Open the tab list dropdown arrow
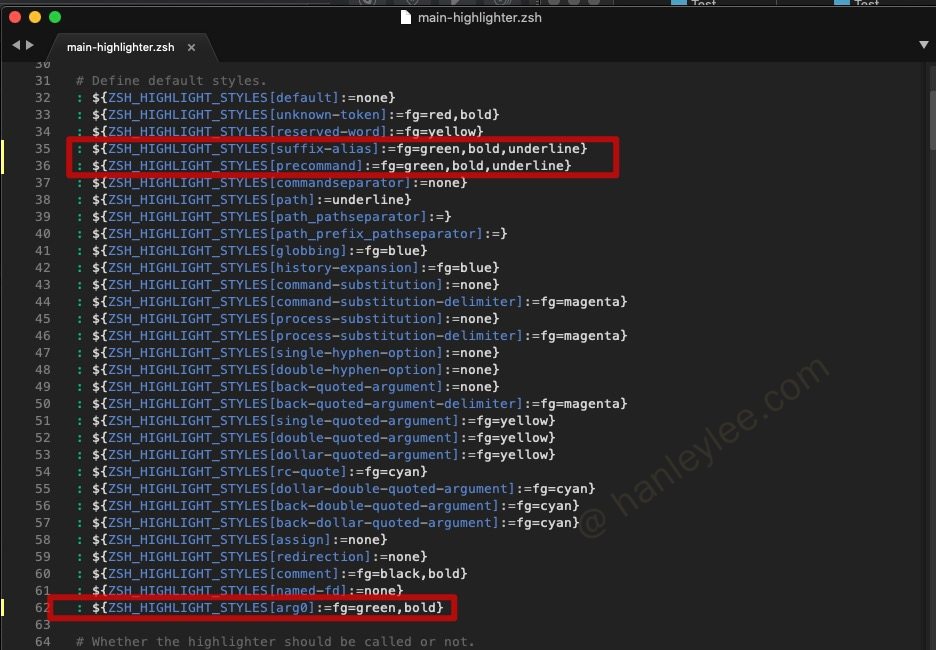936x650 pixels. 923,46
